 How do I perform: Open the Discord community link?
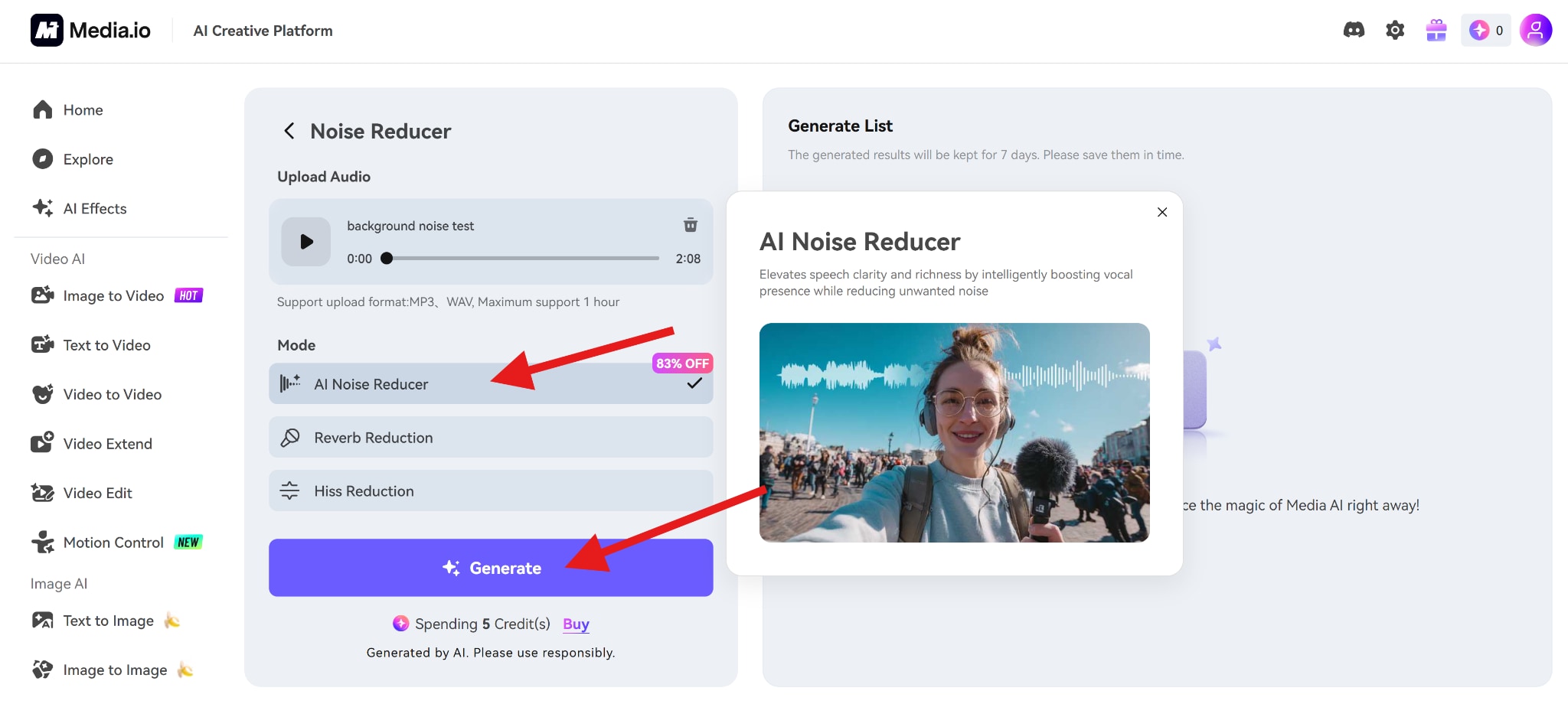(x=1354, y=30)
